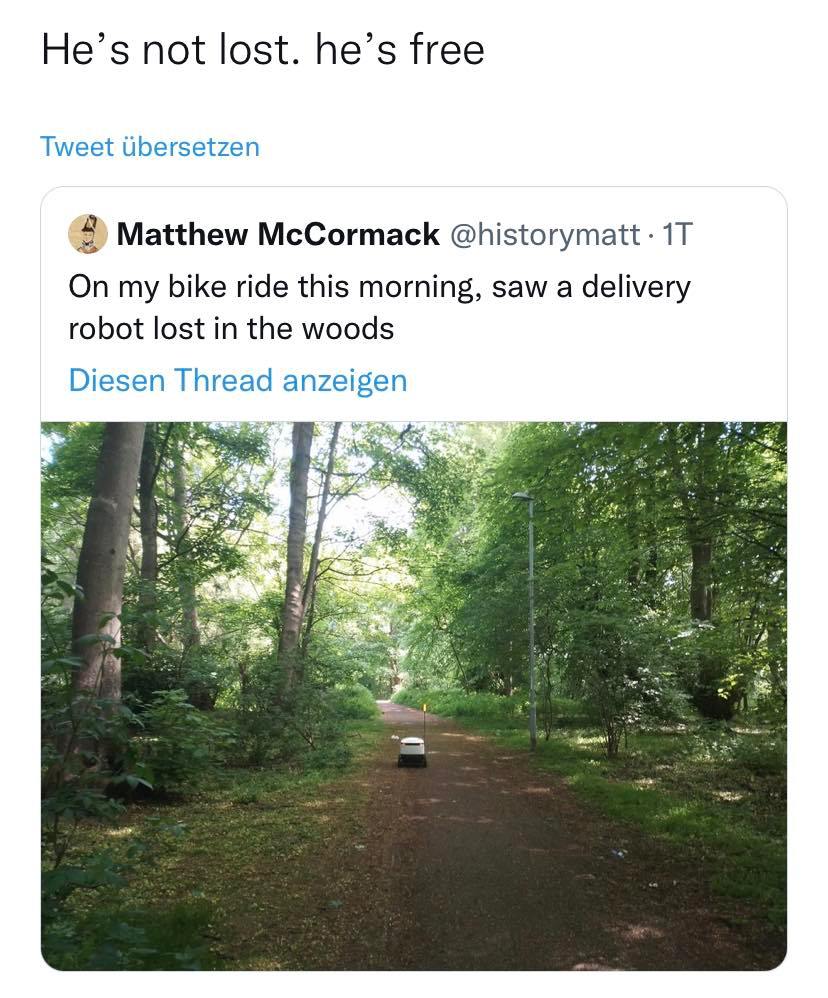Select "Diesen Thread anzeigen" link
The width and height of the screenshot is (828, 998).
[x=237, y=380]
